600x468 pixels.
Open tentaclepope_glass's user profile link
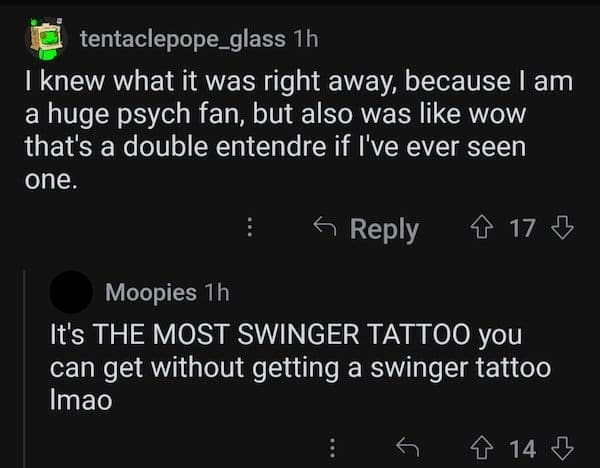pos(182,38)
